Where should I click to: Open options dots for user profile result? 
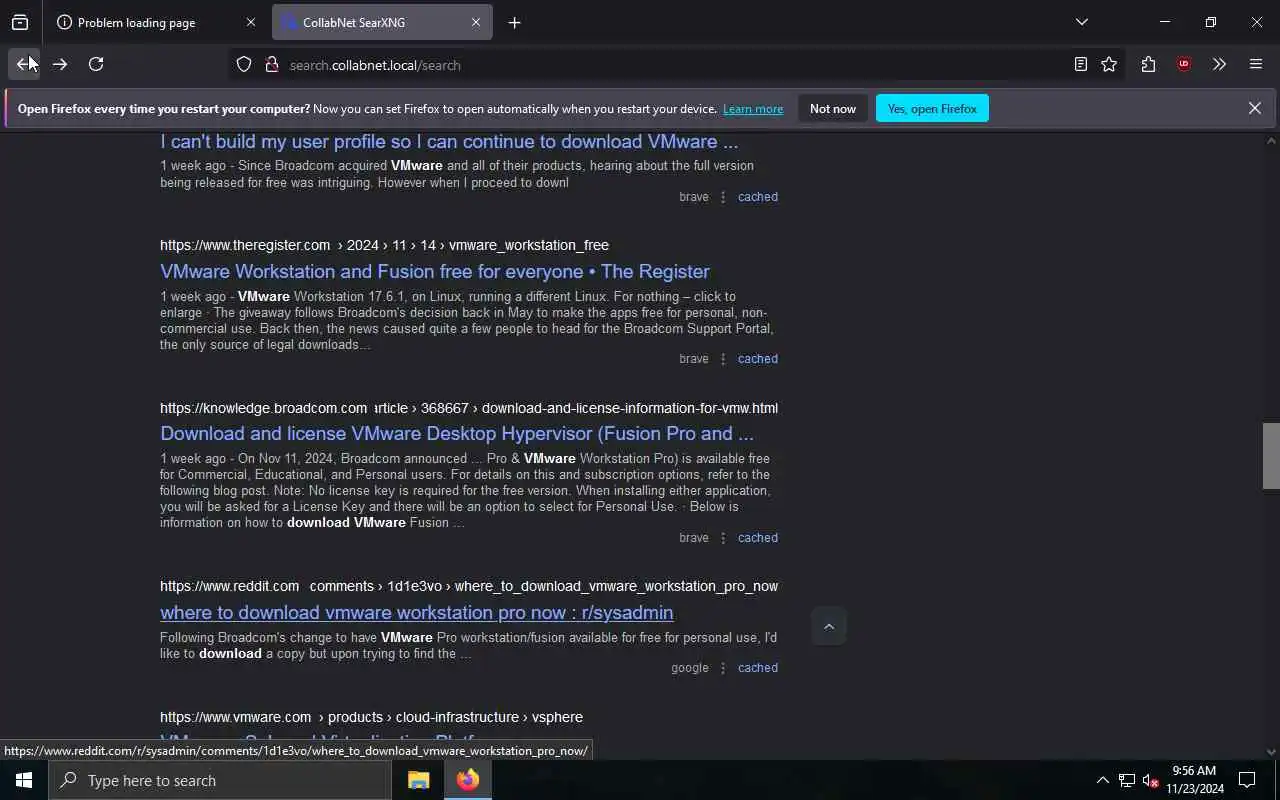[723, 197]
